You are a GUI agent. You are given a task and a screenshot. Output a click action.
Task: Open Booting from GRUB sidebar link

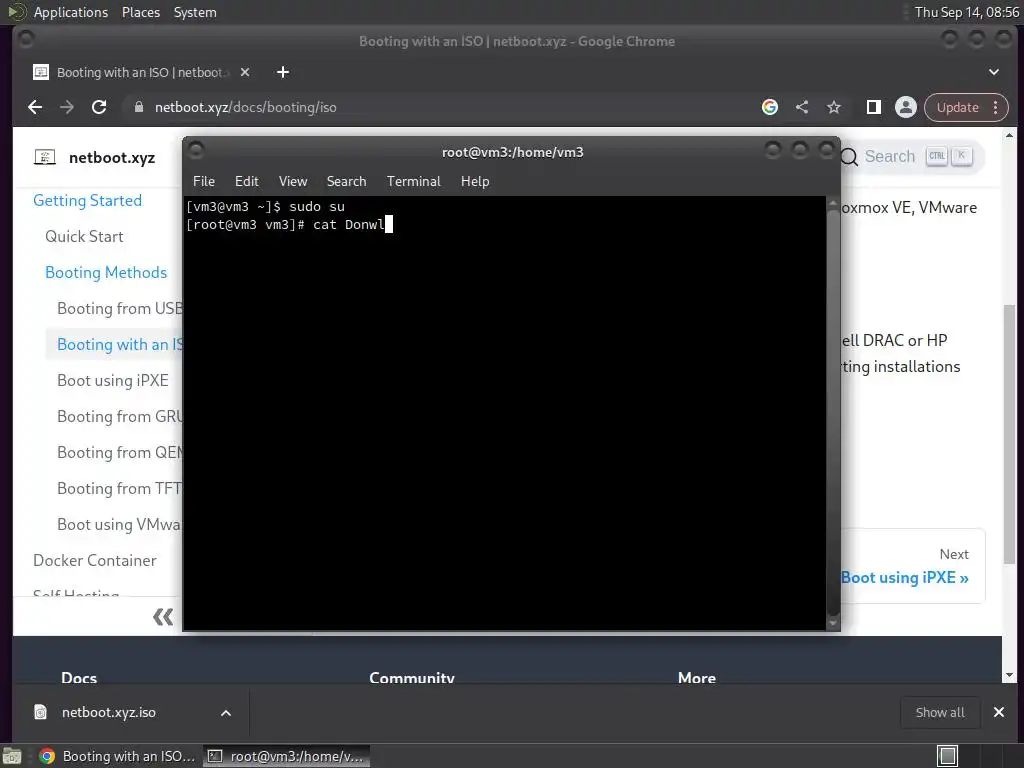[x=120, y=416]
